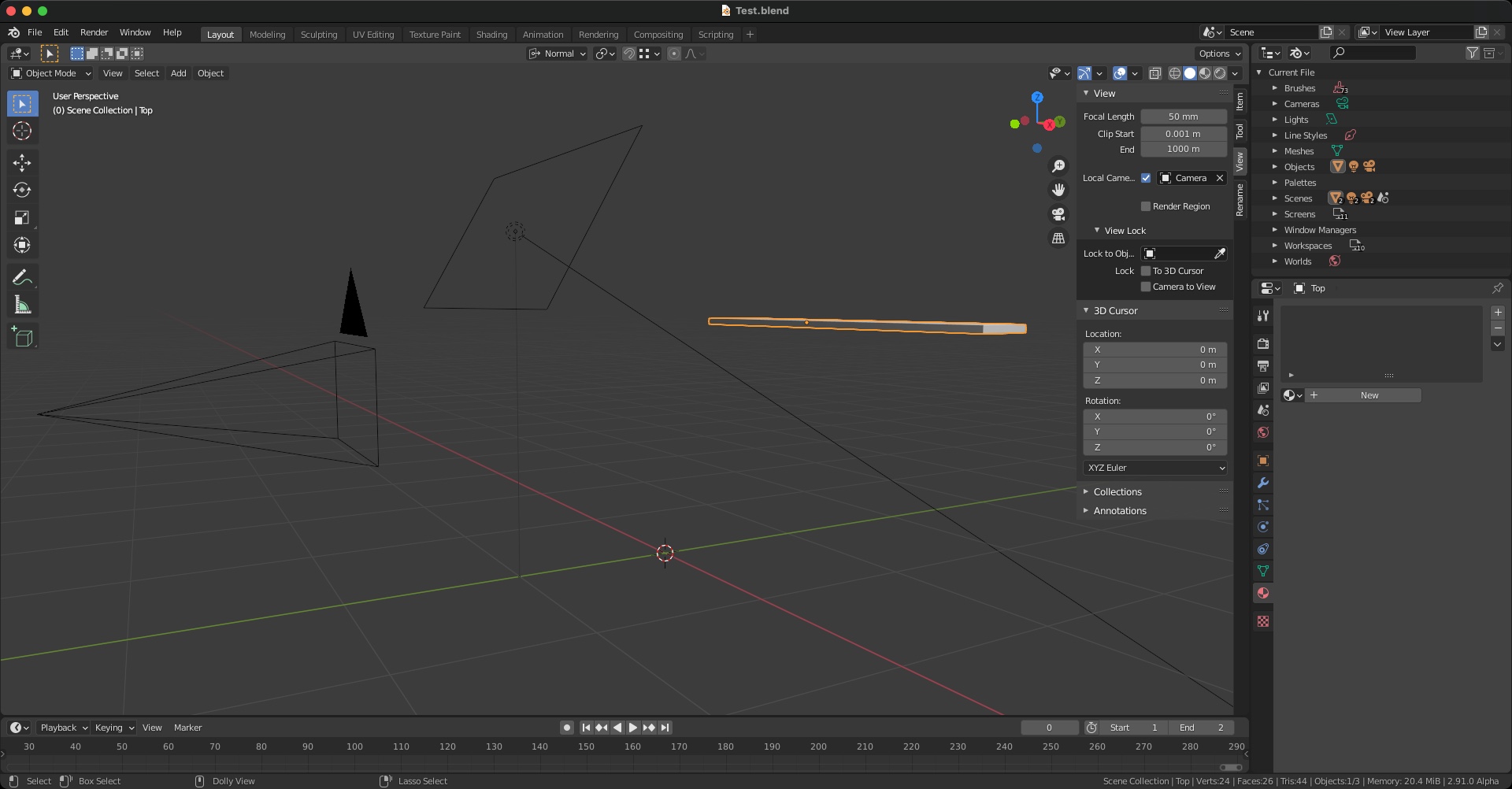Switch to the Item sidebar tab

coord(1240,101)
